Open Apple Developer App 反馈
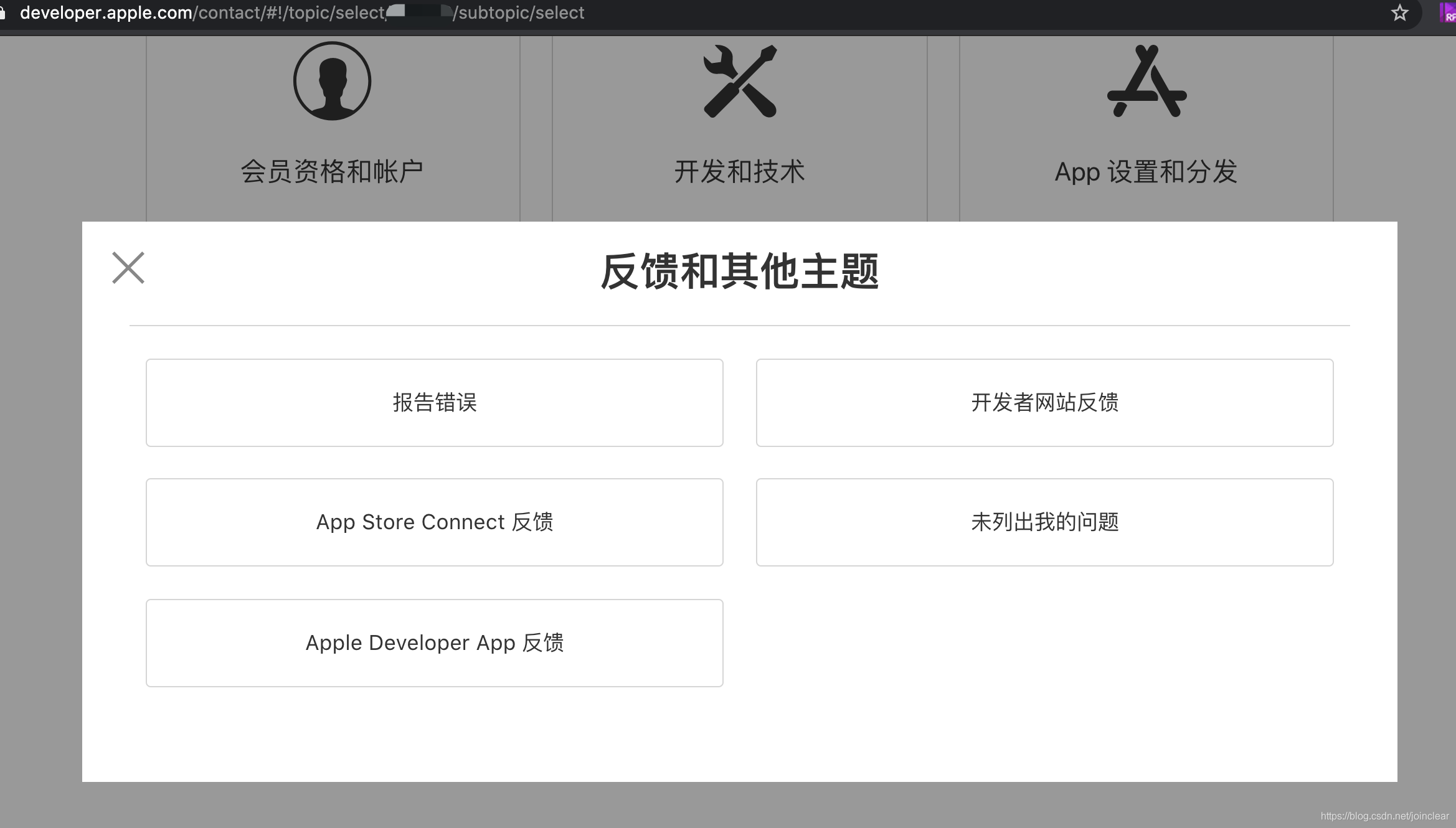 pos(434,643)
